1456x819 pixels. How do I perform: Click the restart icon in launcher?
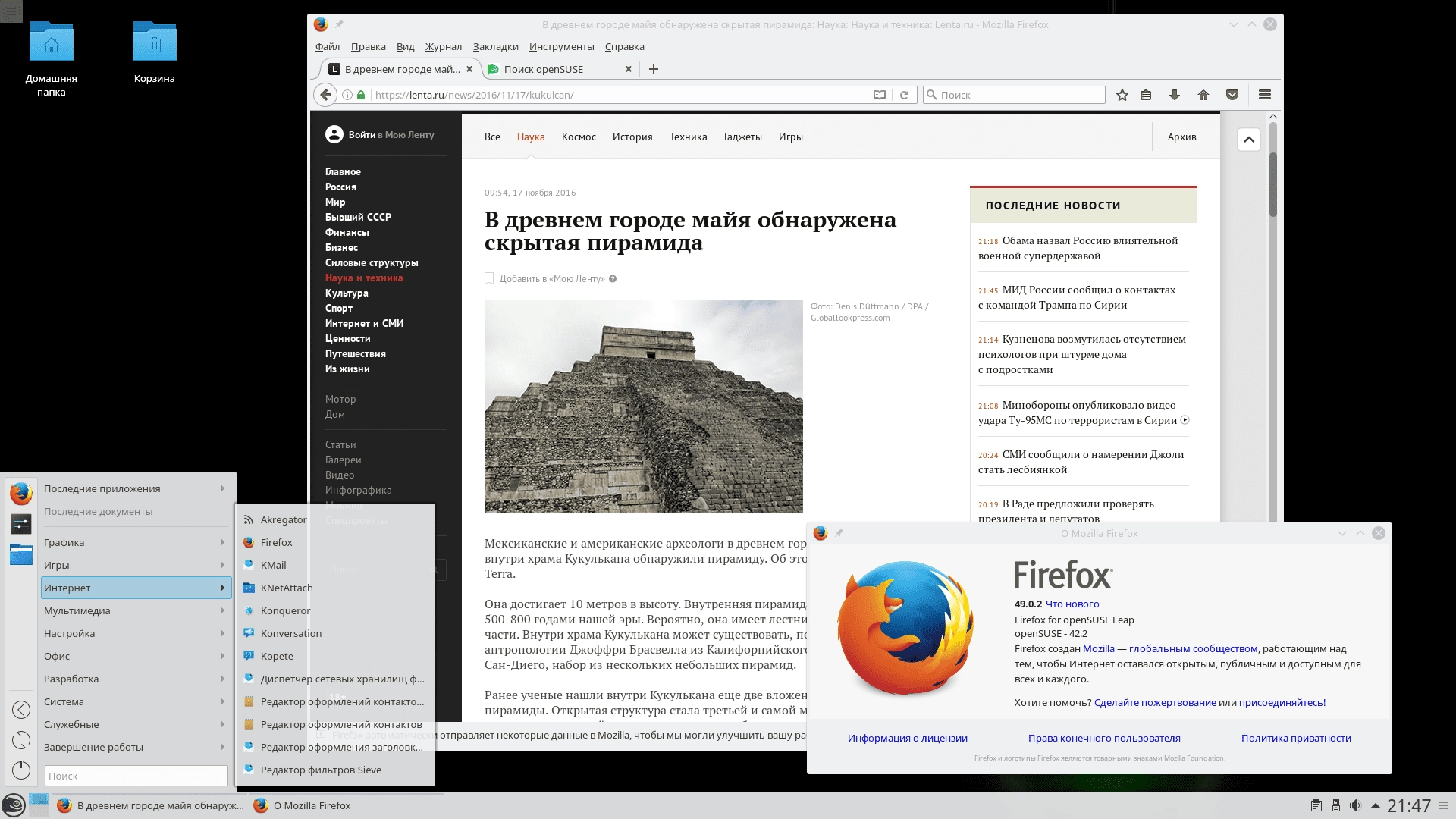click(x=21, y=740)
